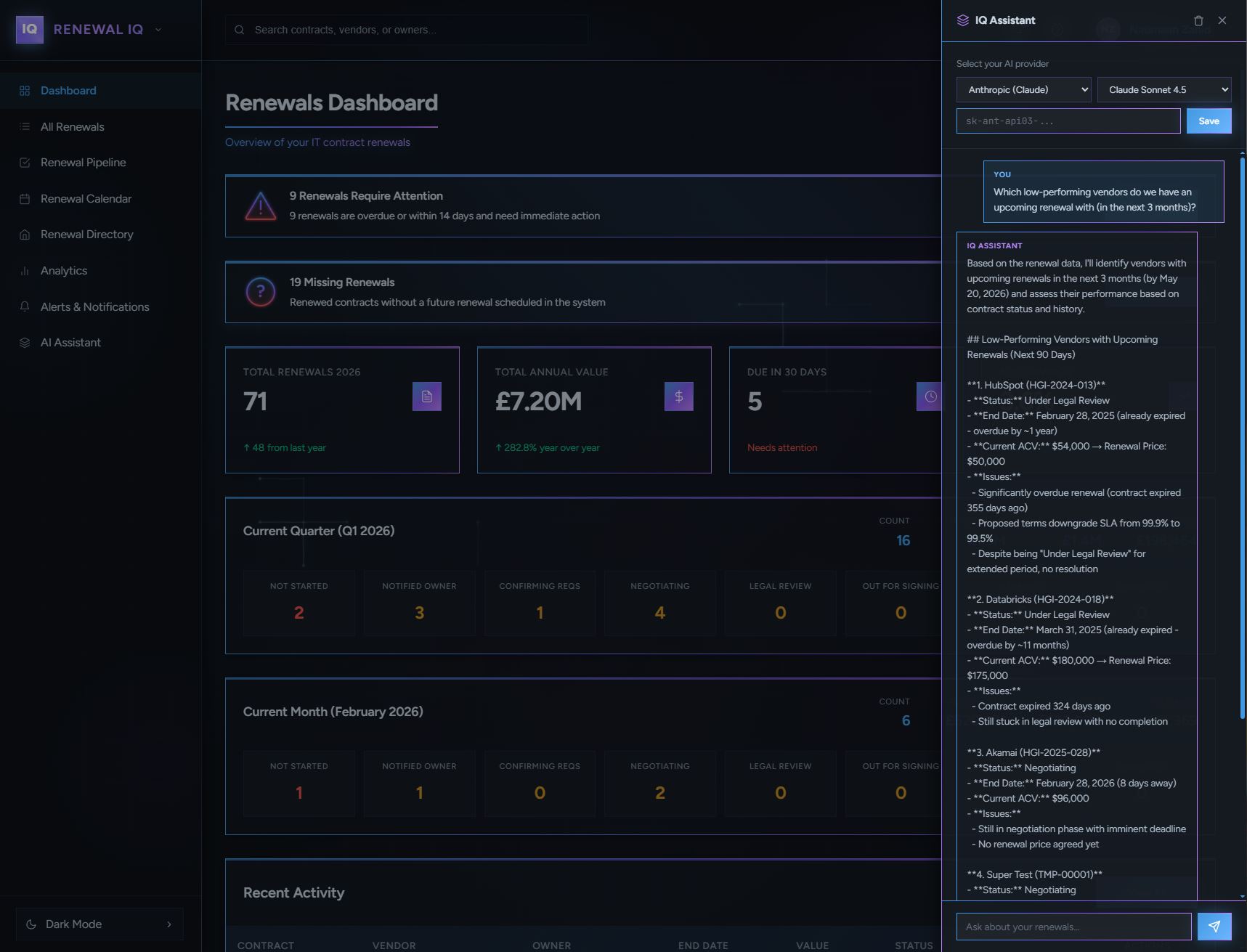The width and height of the screenshot is (1247, 952).
Task: Click the API key input field
Action: click(1068, 121)
